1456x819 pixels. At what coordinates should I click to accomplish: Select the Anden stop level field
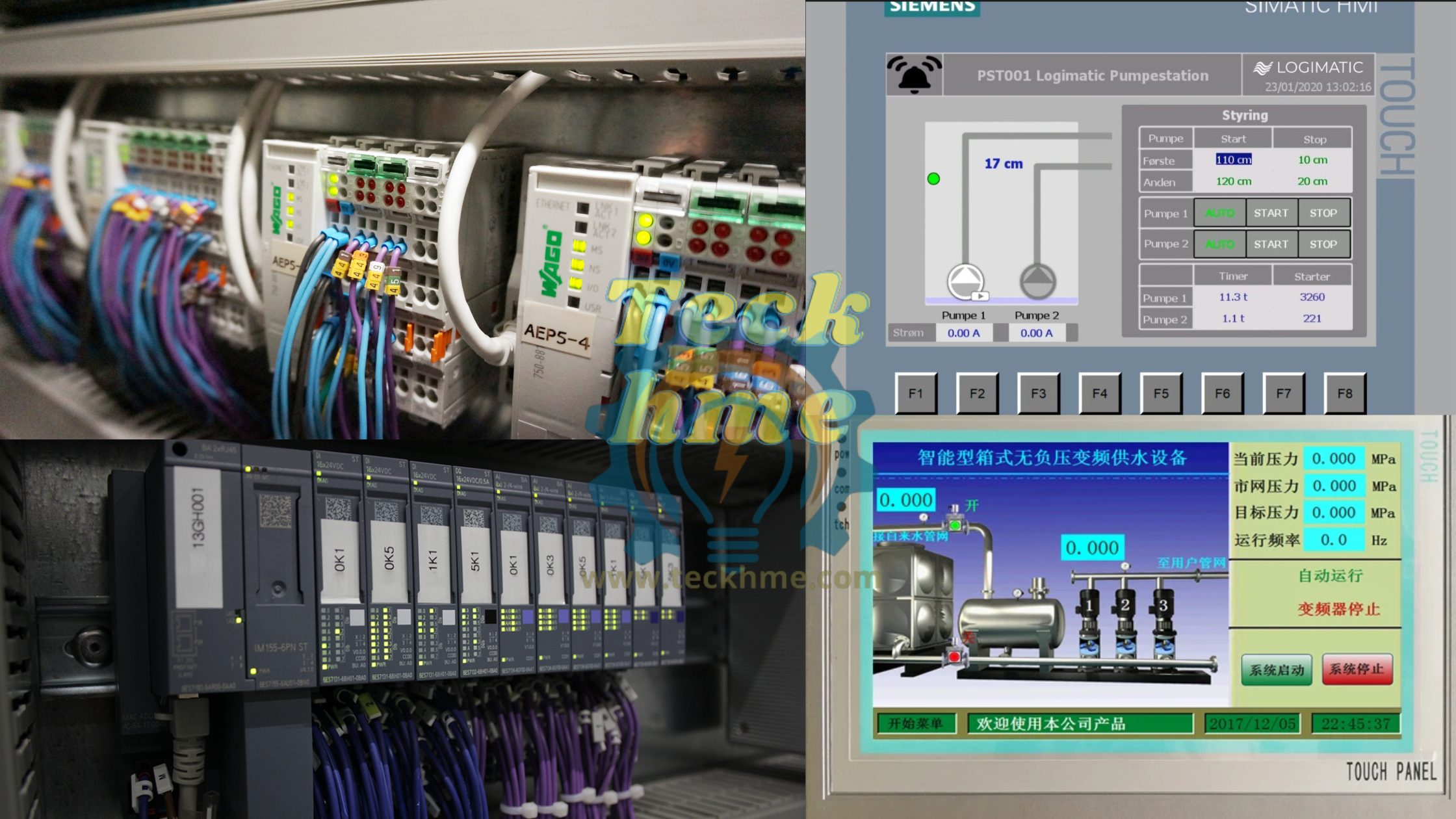click(1312, 181)
